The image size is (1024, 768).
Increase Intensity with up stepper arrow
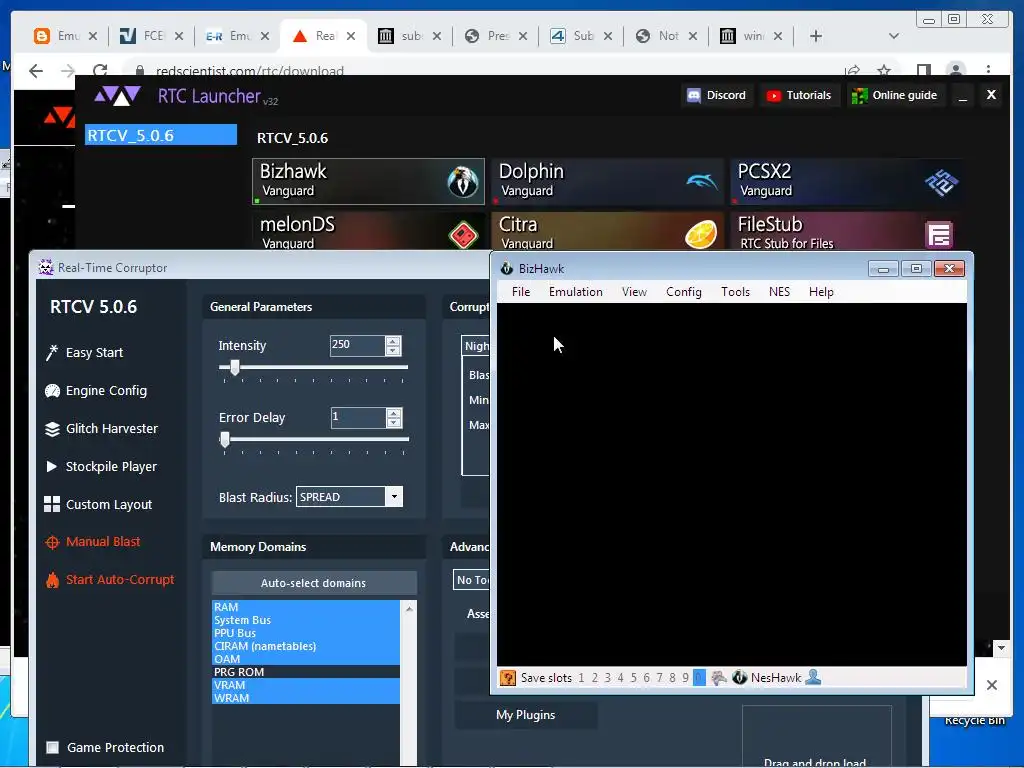click(392, 340)
